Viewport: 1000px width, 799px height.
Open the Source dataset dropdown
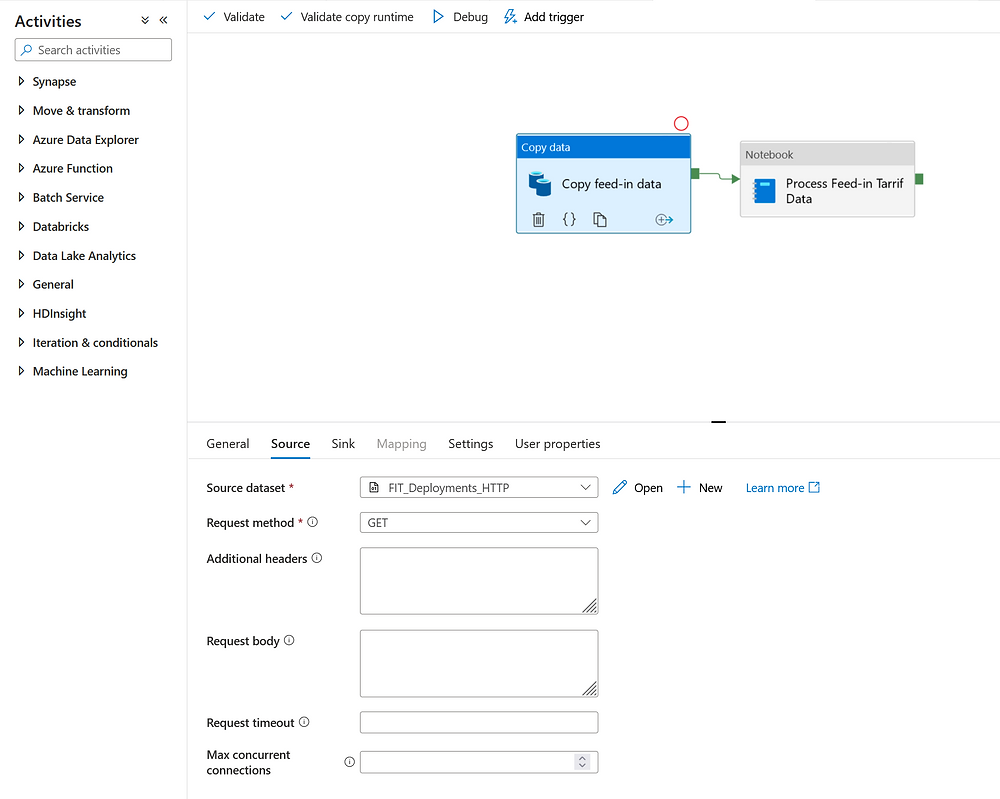(x=479, y=487)
